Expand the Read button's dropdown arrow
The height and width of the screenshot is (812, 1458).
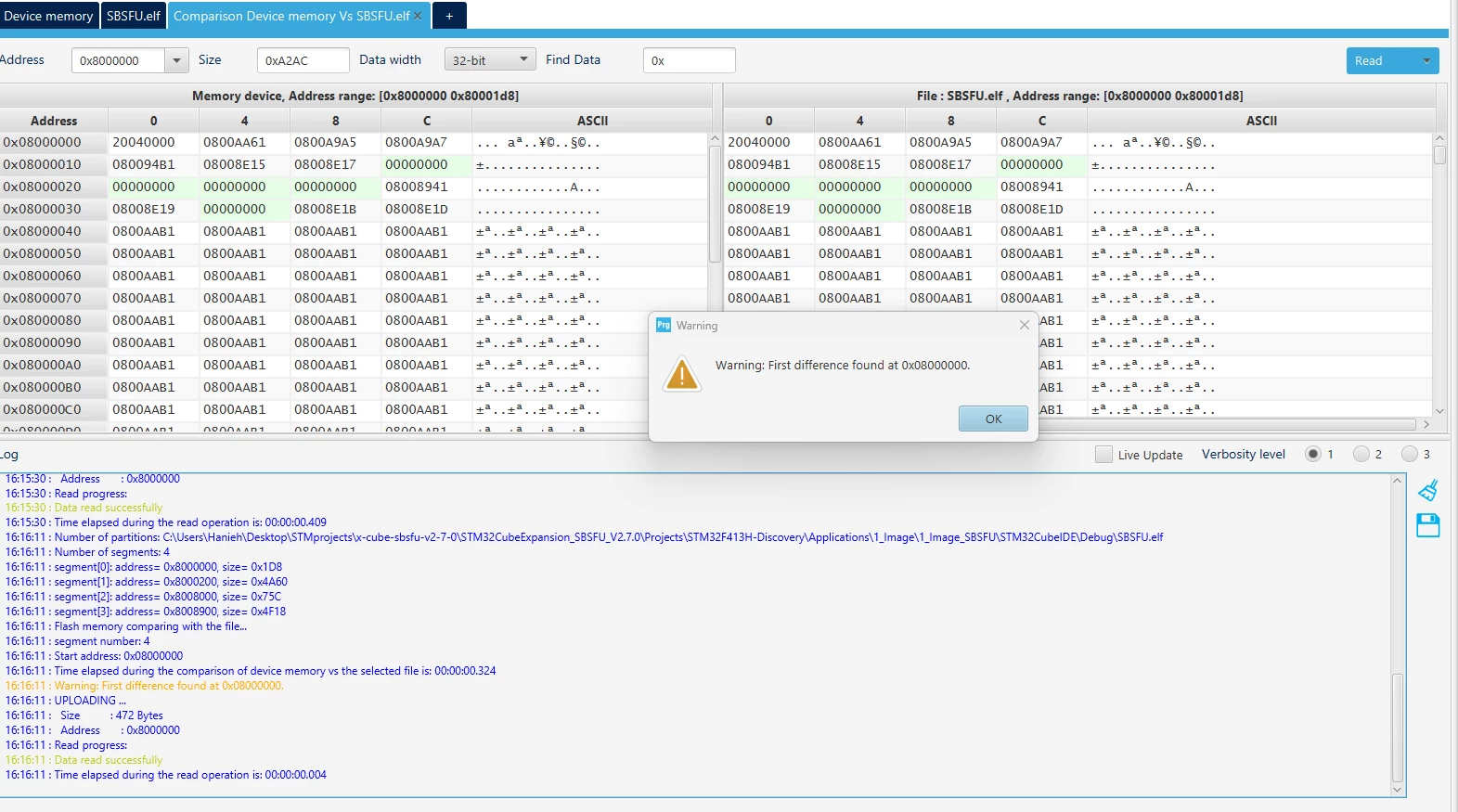tap(1426, 60)
